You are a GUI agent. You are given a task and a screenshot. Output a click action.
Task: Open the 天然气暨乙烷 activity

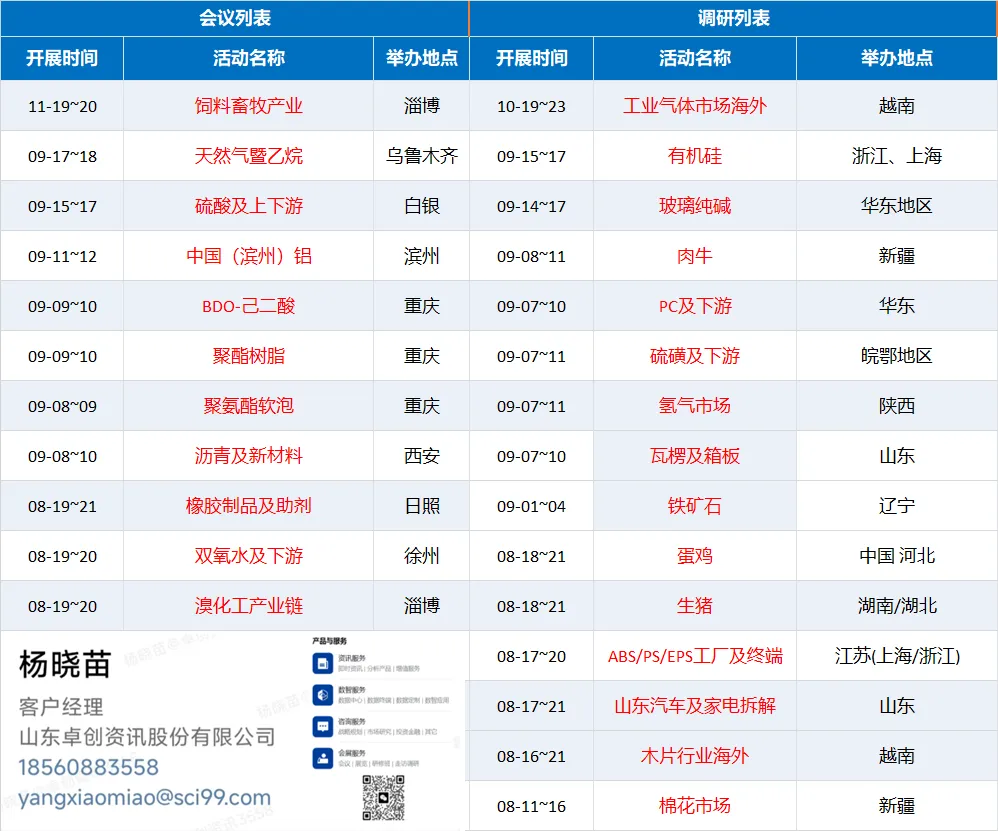(248, 156)
